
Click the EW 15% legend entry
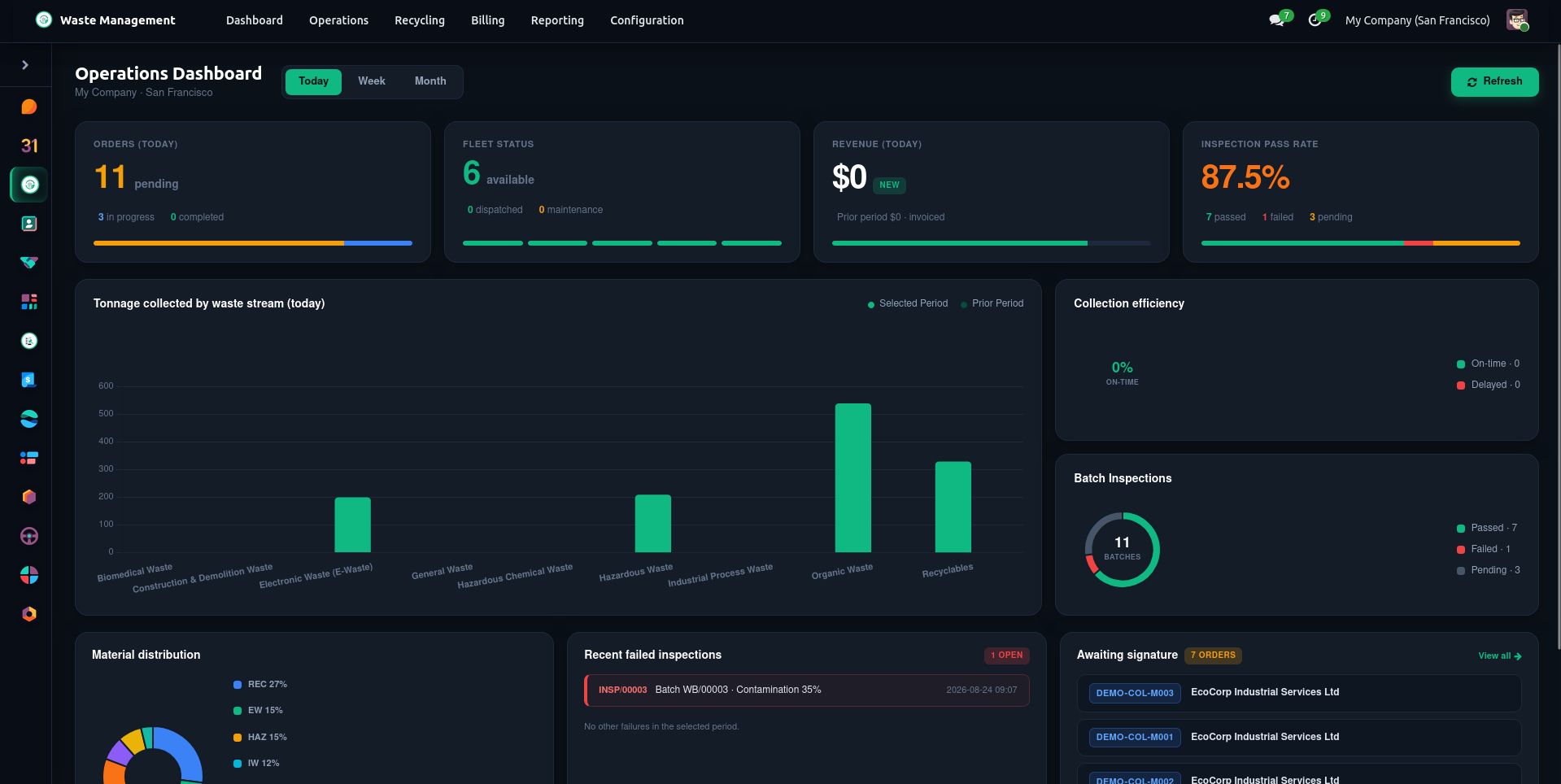(x=258, y=711)
